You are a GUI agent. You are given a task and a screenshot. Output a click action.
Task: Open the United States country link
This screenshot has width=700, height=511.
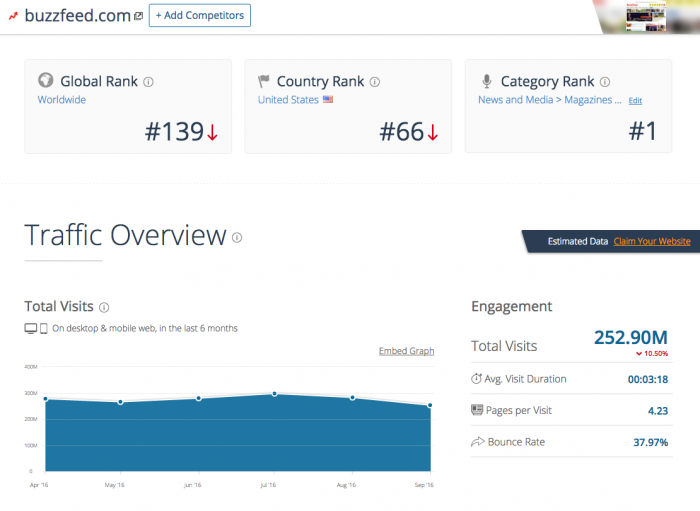288,100
